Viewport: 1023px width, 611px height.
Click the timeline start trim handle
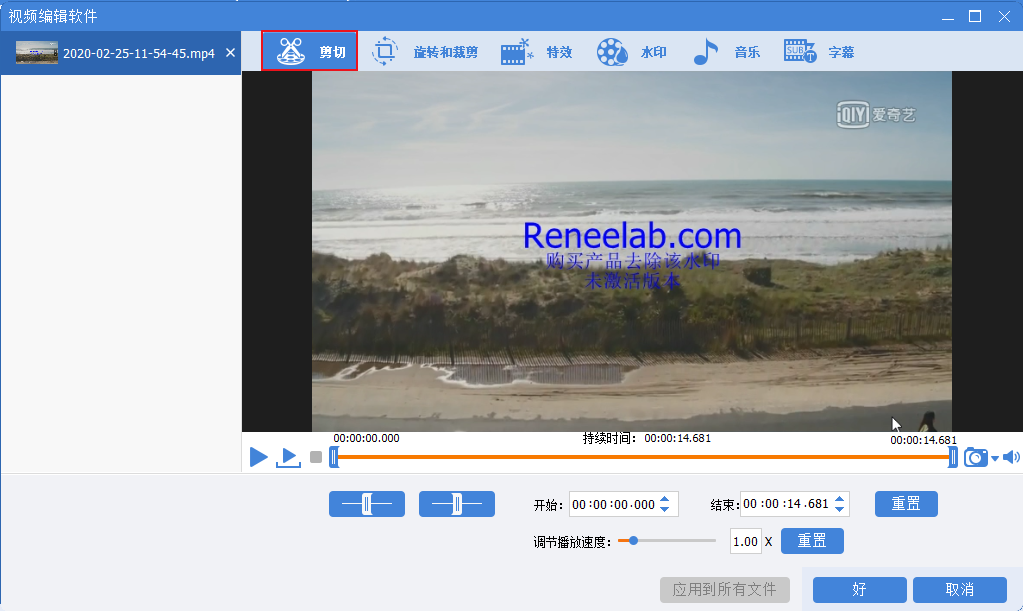coord(333,457)
